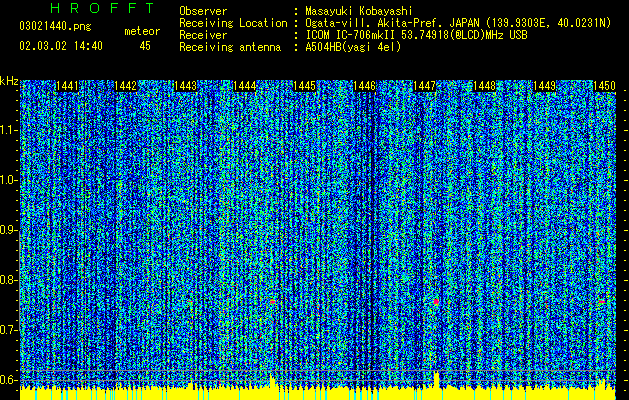Click the HROFFT title text
The image size is (629, 400).
102,8
